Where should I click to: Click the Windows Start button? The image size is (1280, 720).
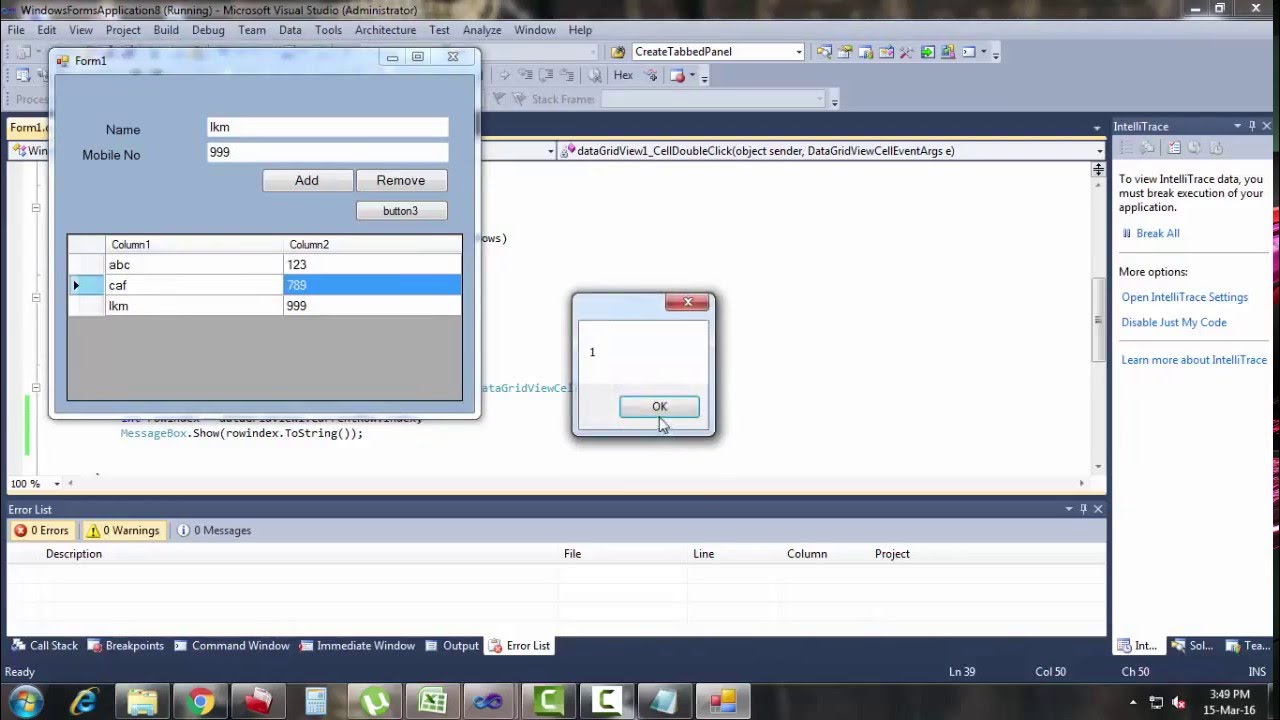click(x=25, y=701)
